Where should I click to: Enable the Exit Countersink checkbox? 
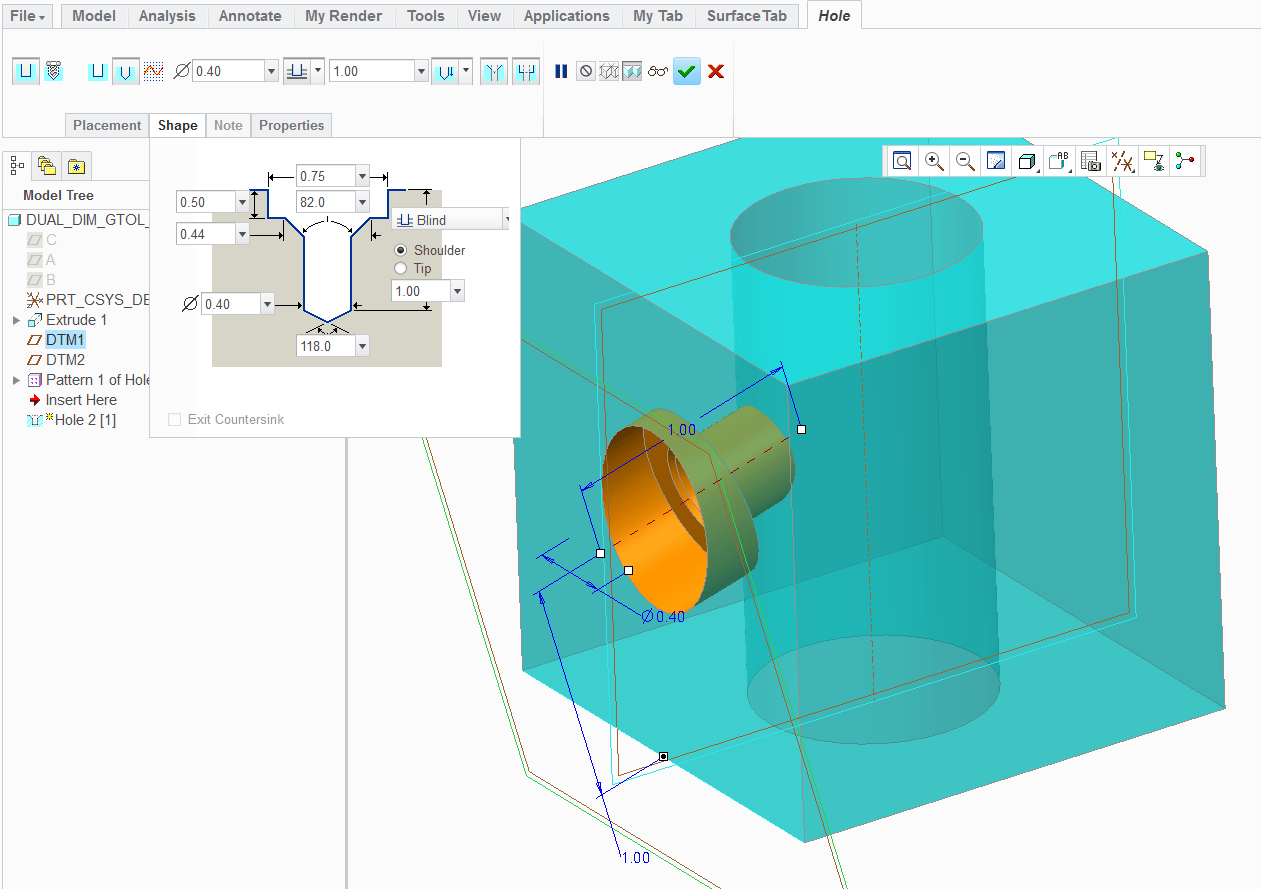[174, 419]
